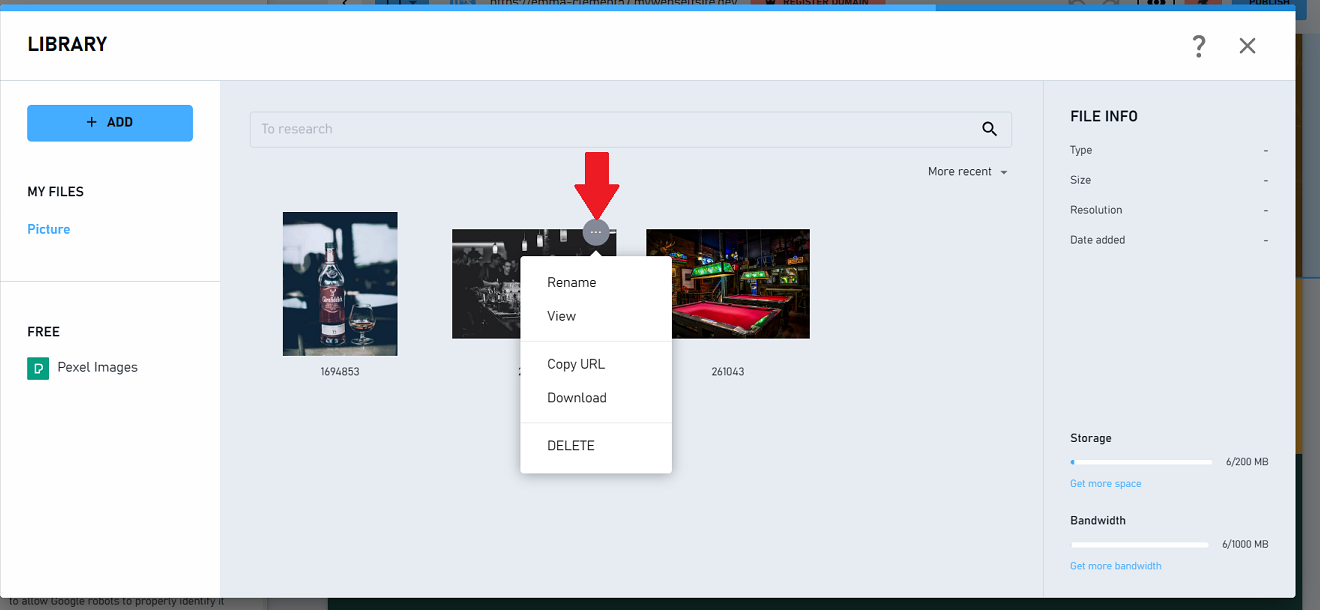Screen dimensions: 1320x610
Task: Select the whisky bottle thumbnail 1694853
Action: (x=340, y=284)
